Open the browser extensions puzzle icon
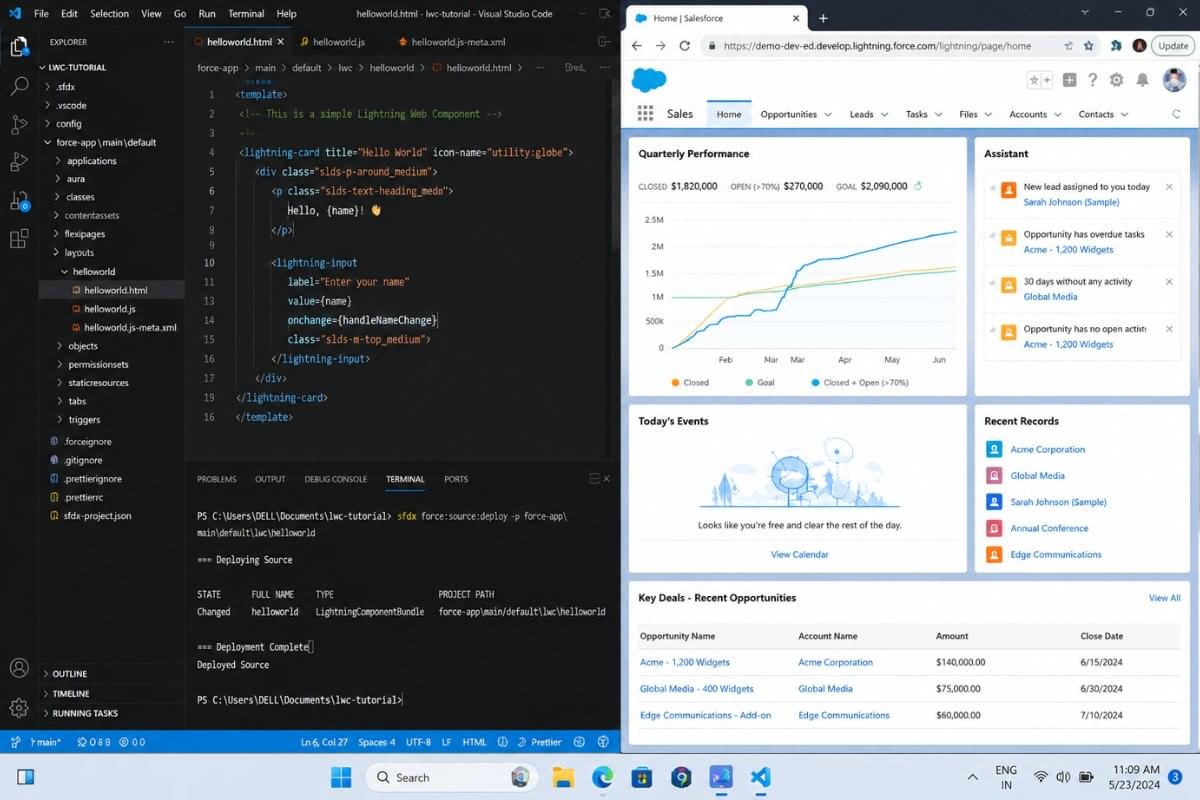Screen dimensions: 1200x800 tap(1116, 46)
